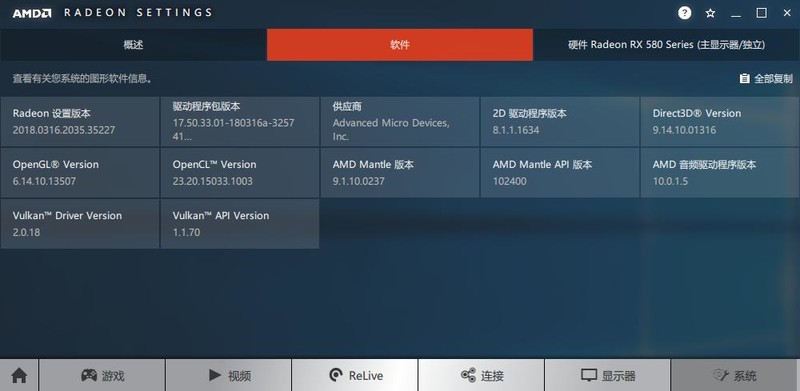Open the 游戏 (Gaming) section
Viewport: 800px width, 391px height.
(102, 376)
